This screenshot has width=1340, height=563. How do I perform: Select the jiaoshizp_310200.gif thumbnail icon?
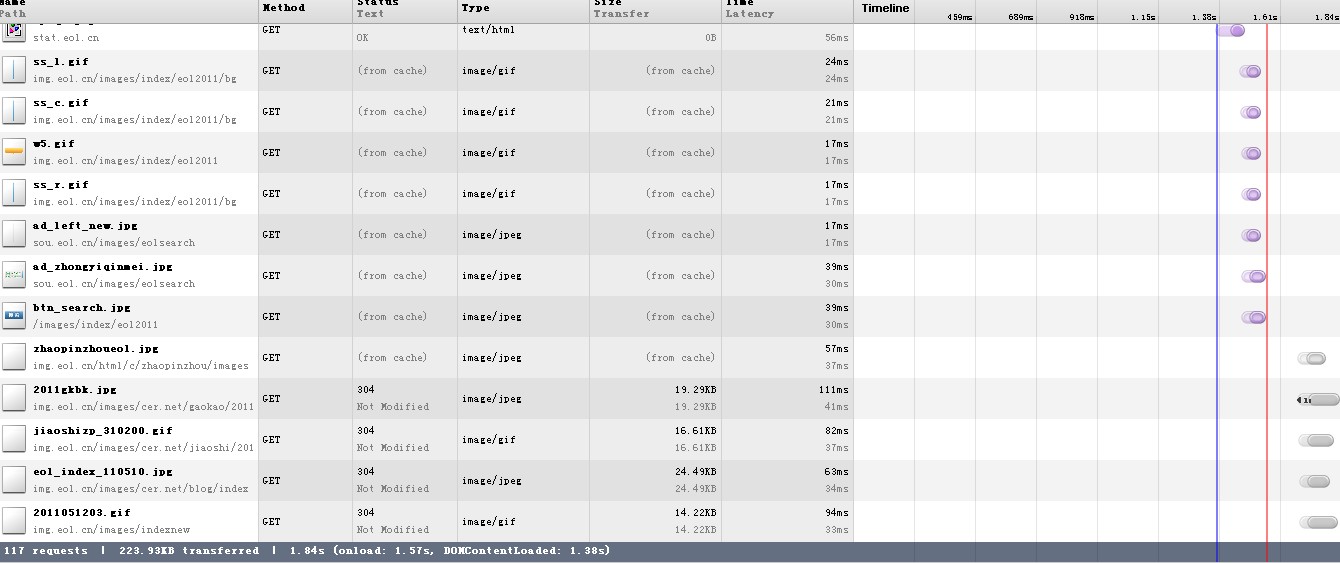[x=14, y=439]
